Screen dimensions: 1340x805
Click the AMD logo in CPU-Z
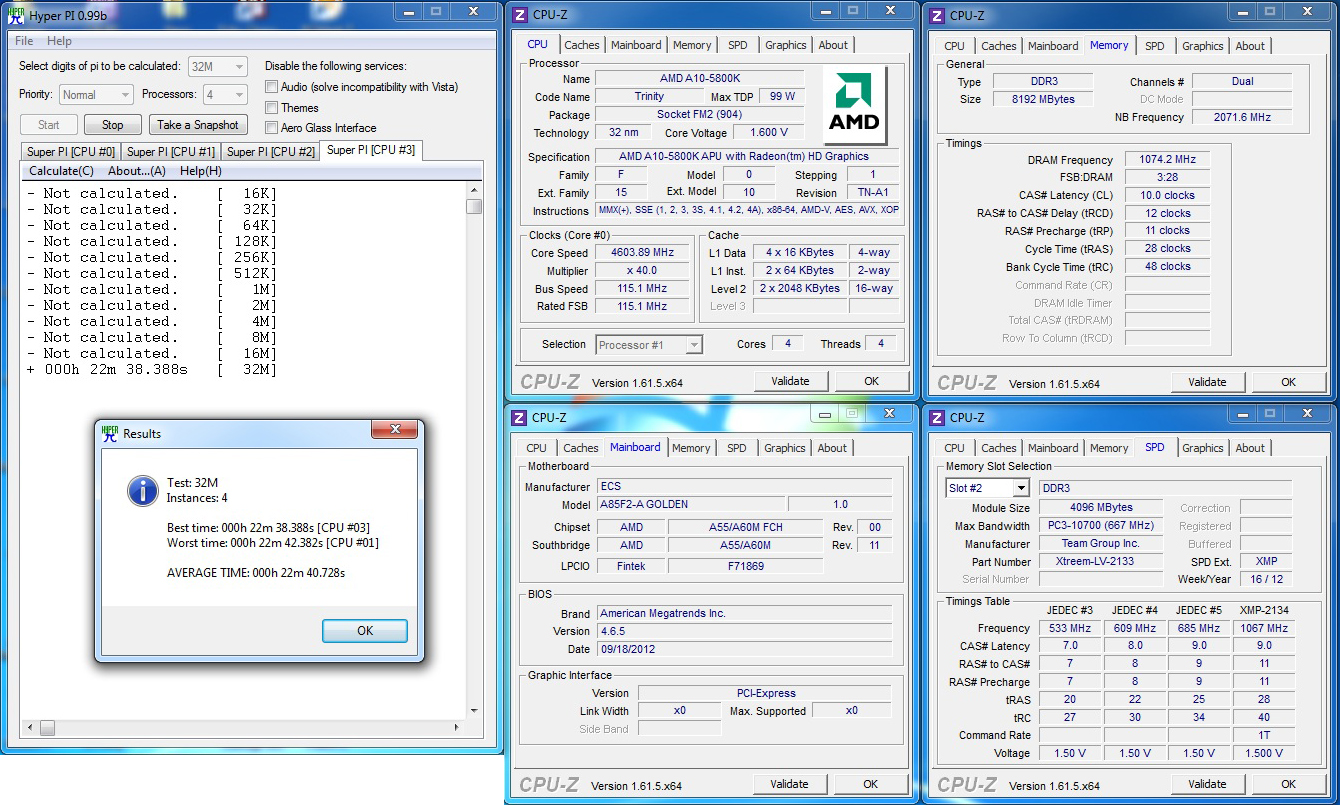click(854, 104)
